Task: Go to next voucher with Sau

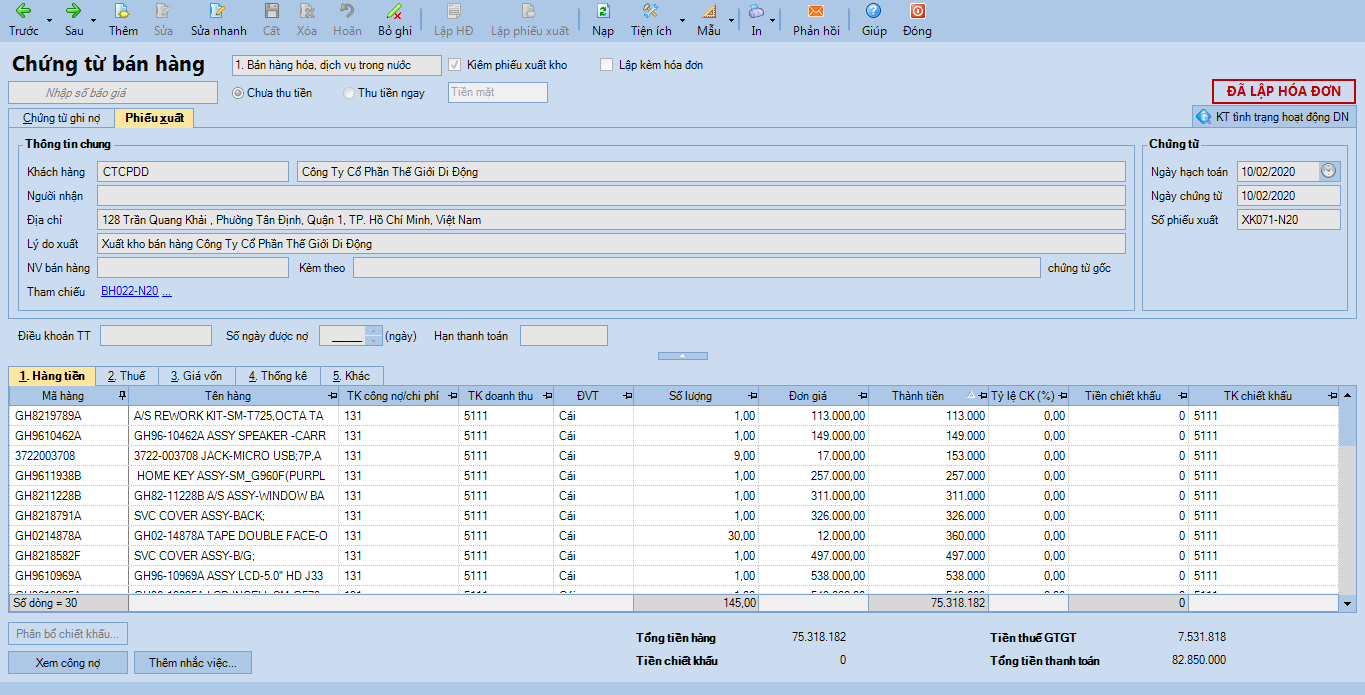Action: (x=74, y=20)
